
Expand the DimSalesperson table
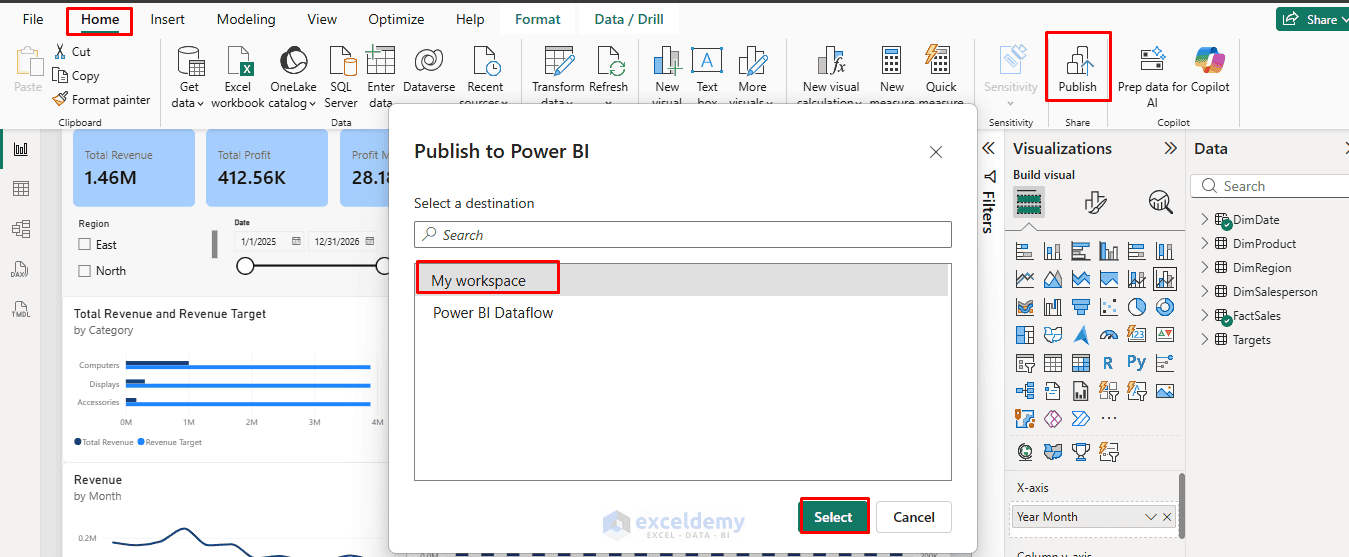tap(1205, 291)
